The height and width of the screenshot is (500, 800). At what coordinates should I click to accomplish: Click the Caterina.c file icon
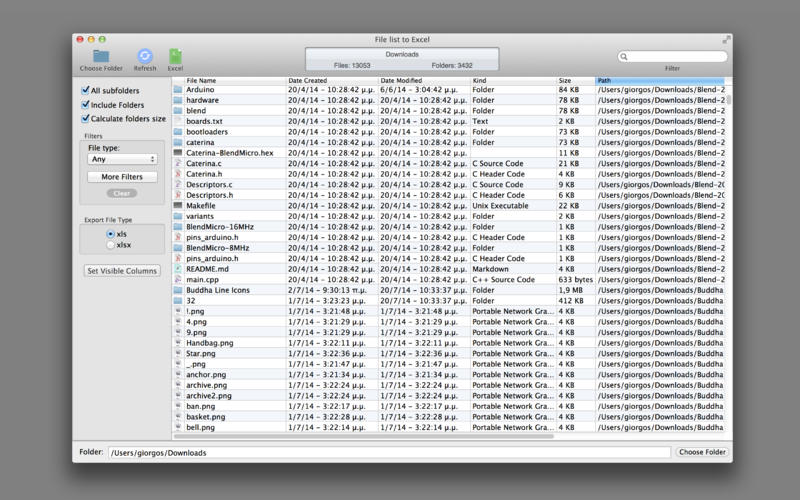click(x=178, y=163)
